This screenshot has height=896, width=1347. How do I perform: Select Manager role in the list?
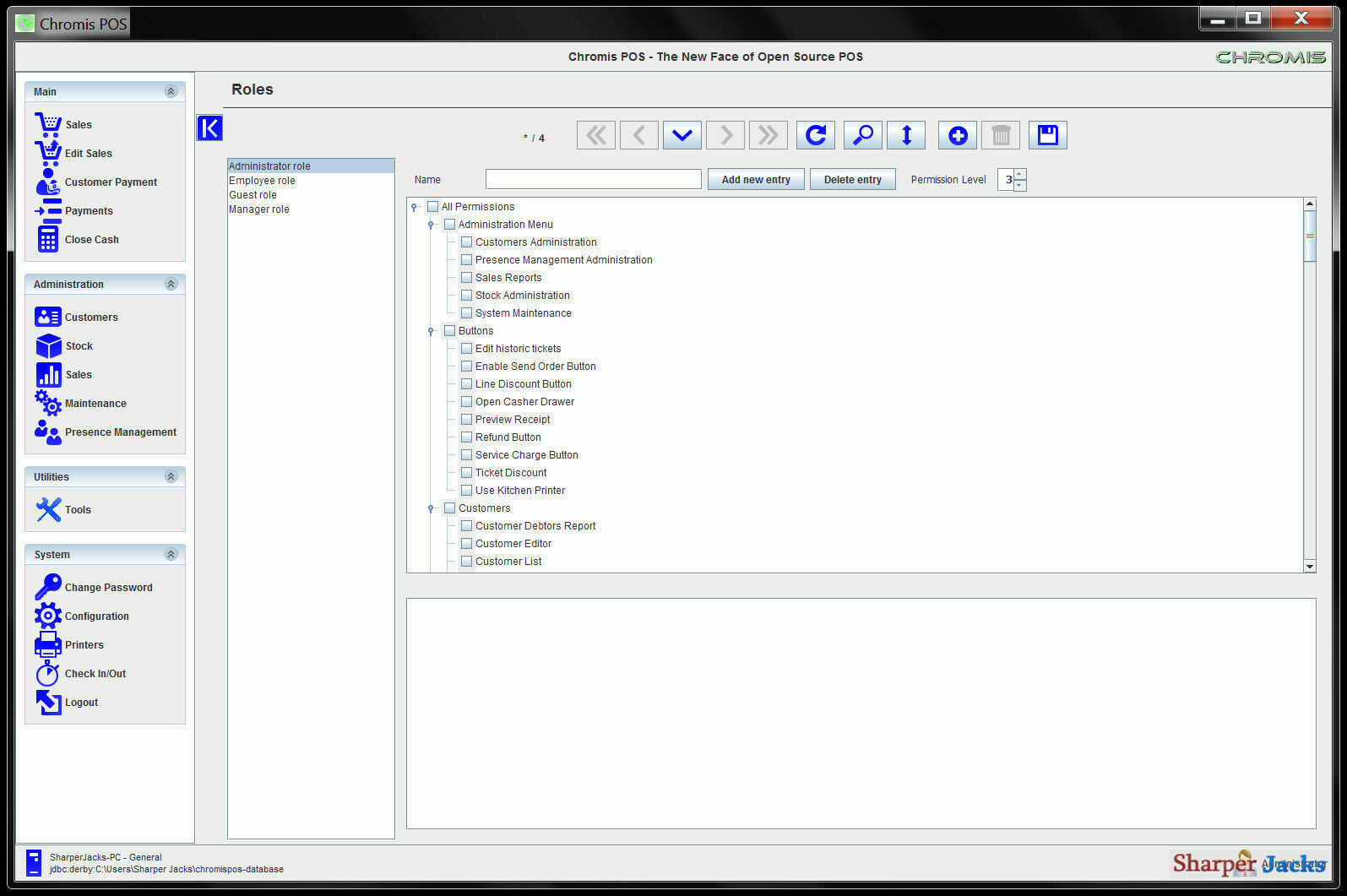tap(311, 209)
